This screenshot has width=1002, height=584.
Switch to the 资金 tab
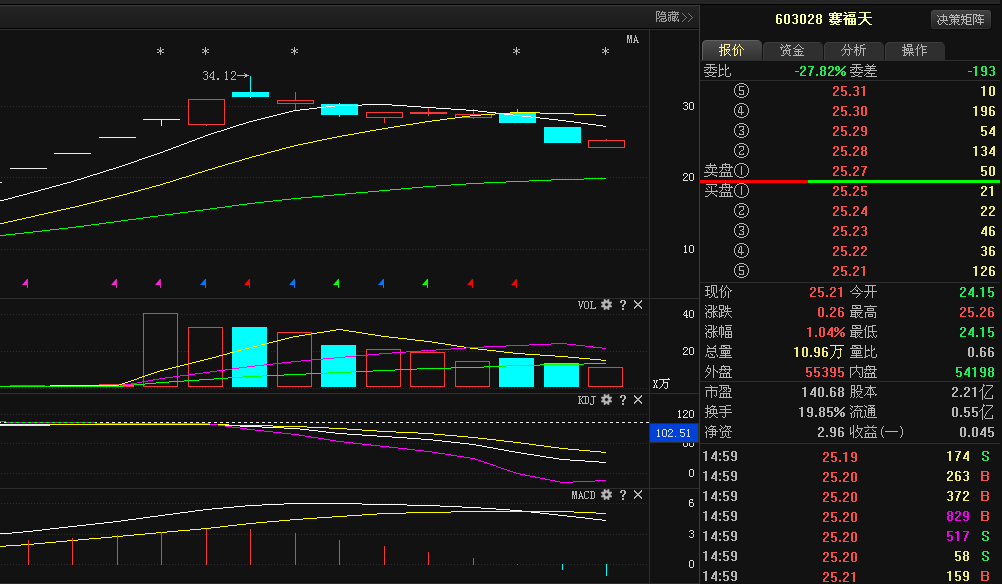pos(792,50)
